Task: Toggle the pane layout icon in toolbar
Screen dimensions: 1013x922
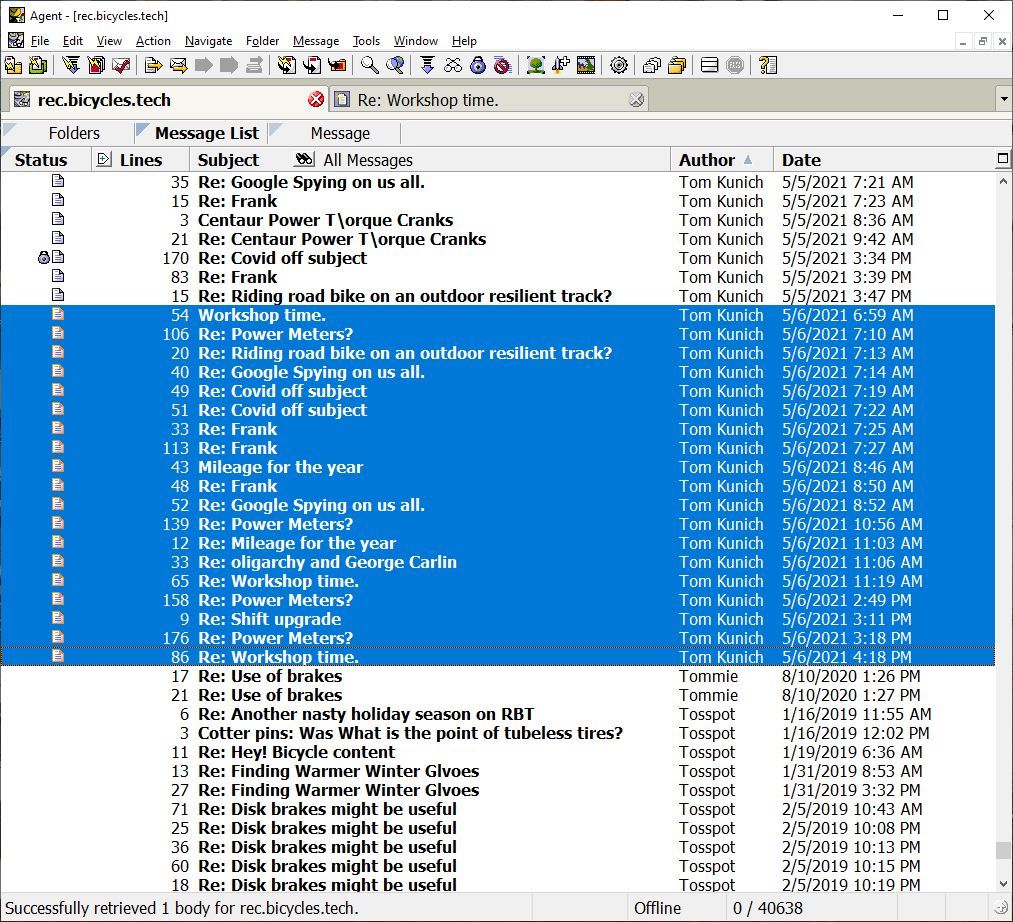Action: coord(709,66)
